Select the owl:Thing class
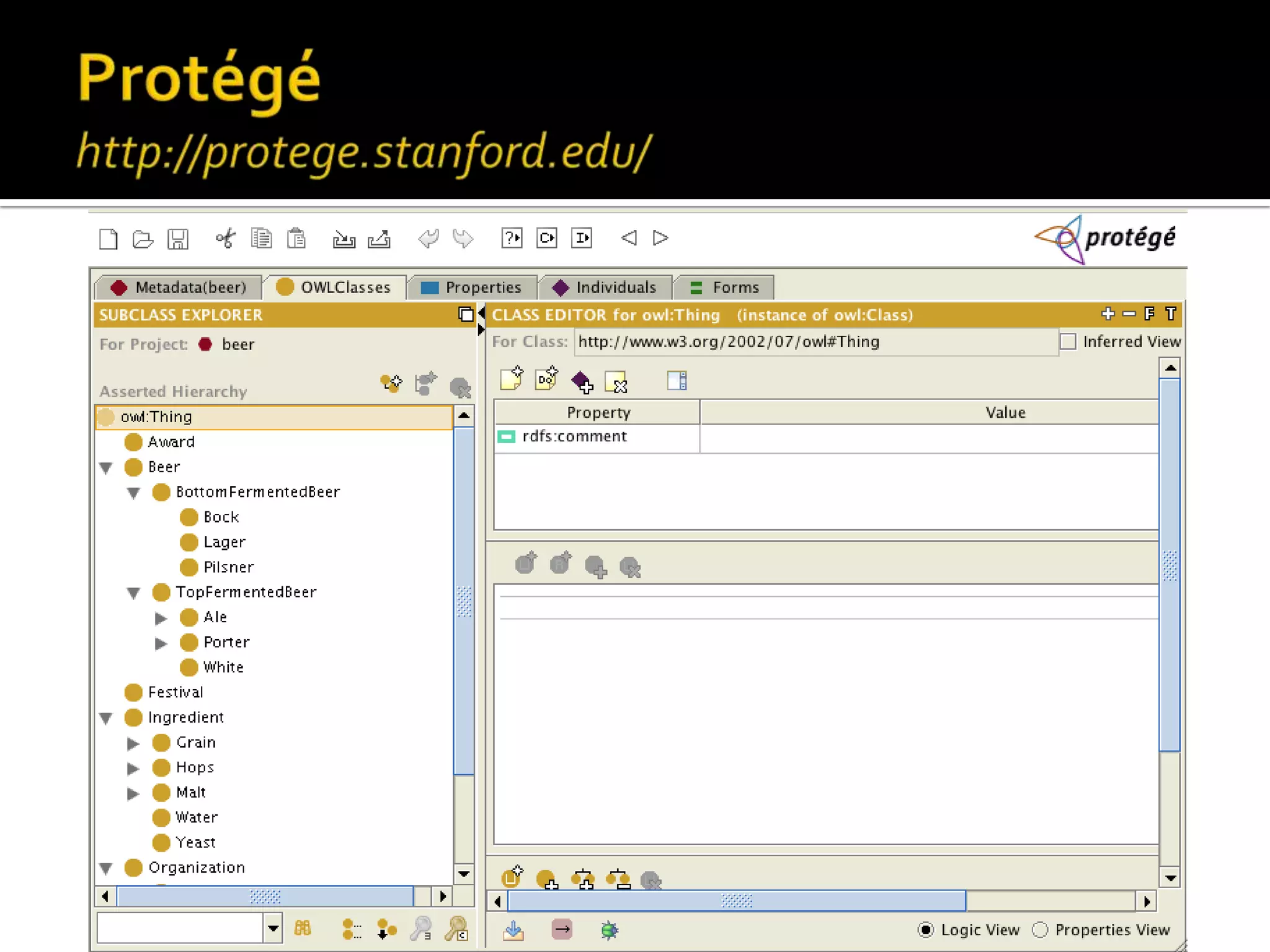Screen dimensions: 1270x952 click(274, 417)
